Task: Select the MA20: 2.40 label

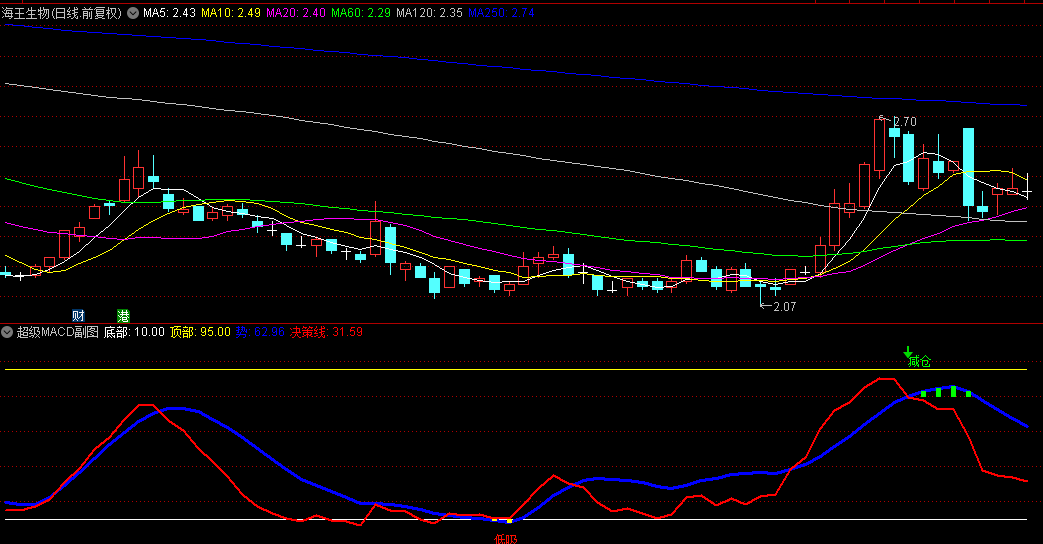Action: click(x=296, y=13)
